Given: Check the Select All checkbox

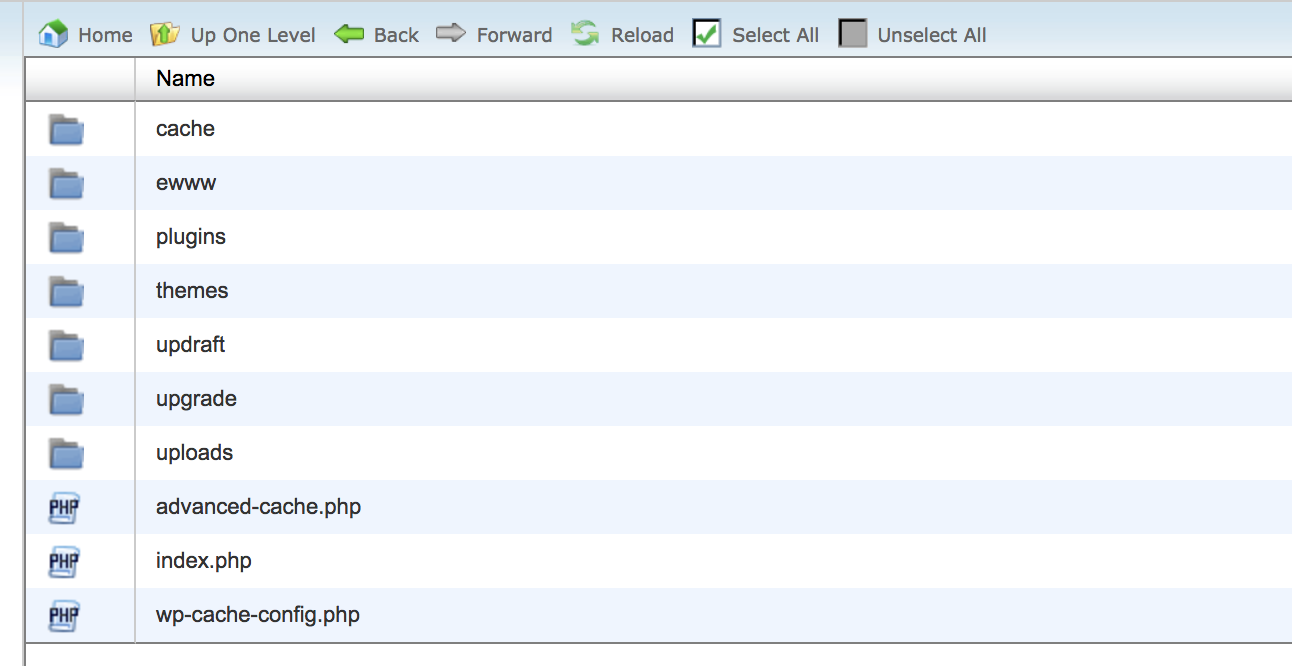Looking at the screenshot, I should point(707,35).
